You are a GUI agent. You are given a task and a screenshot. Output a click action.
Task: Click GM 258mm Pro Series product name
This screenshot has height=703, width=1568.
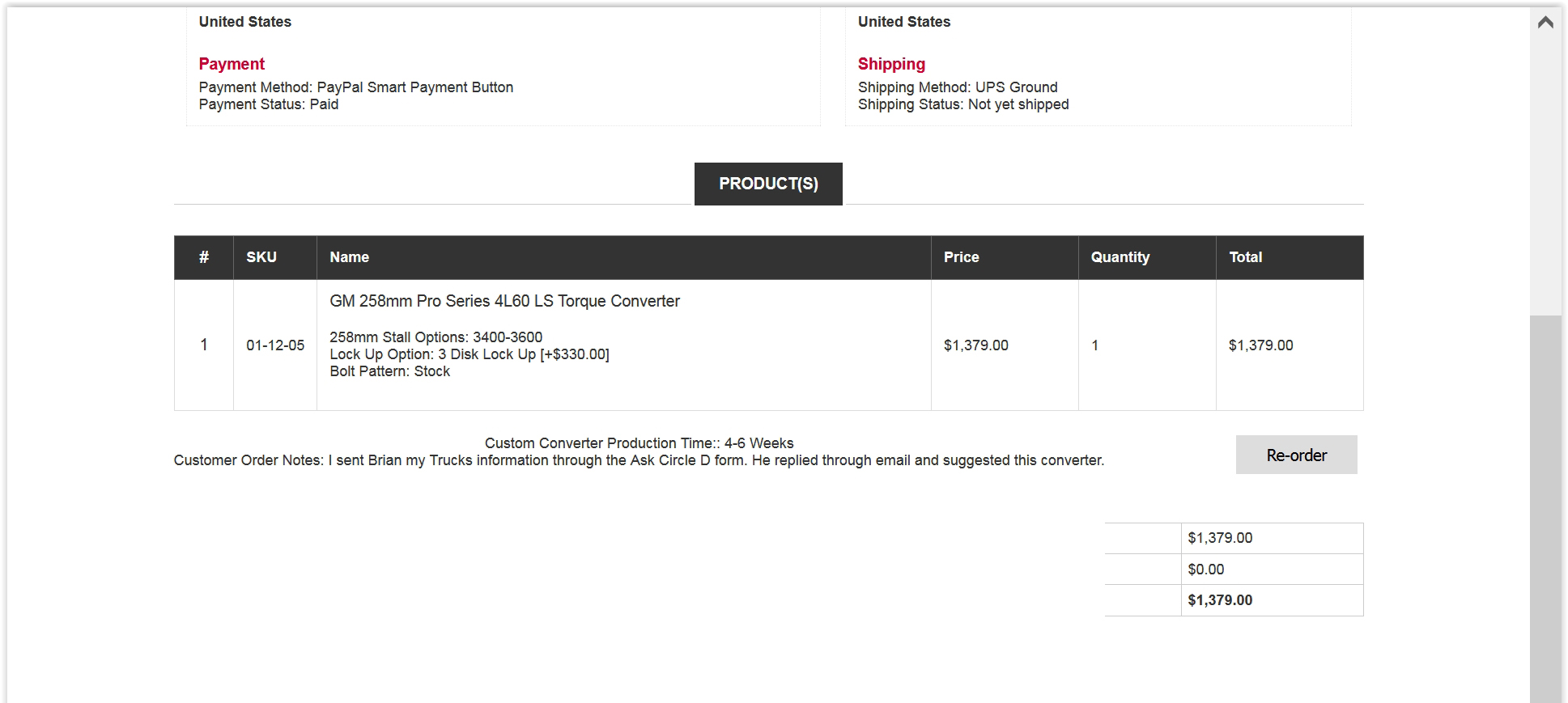504,301
